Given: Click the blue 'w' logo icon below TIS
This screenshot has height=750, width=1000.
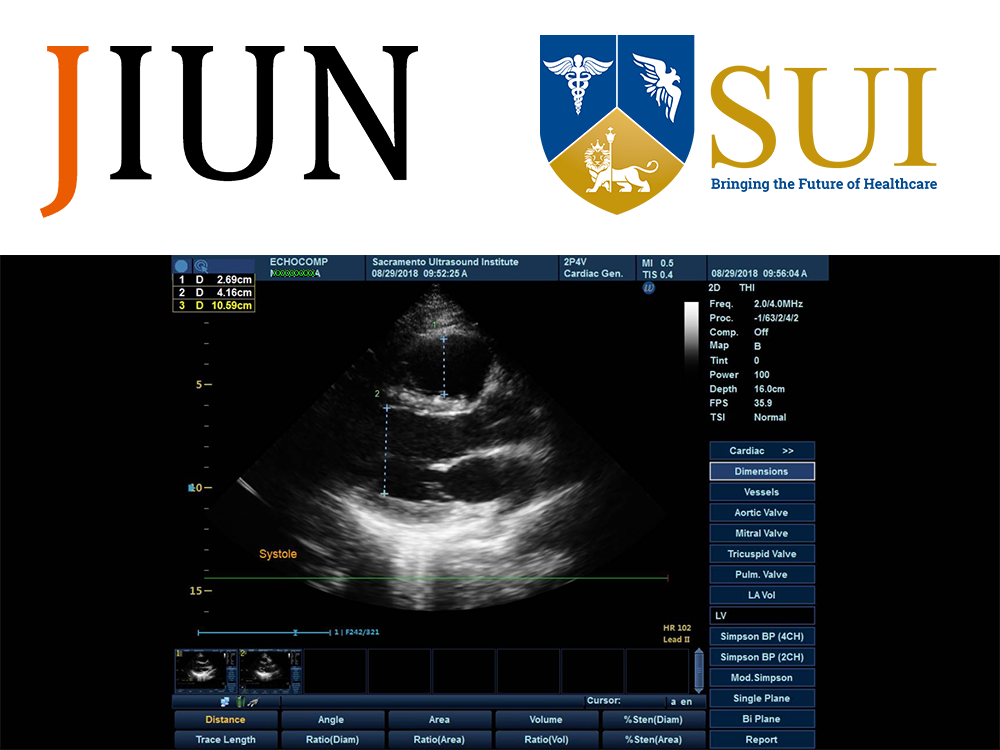Looking at the screenshot, I should [x=649, y=288].
